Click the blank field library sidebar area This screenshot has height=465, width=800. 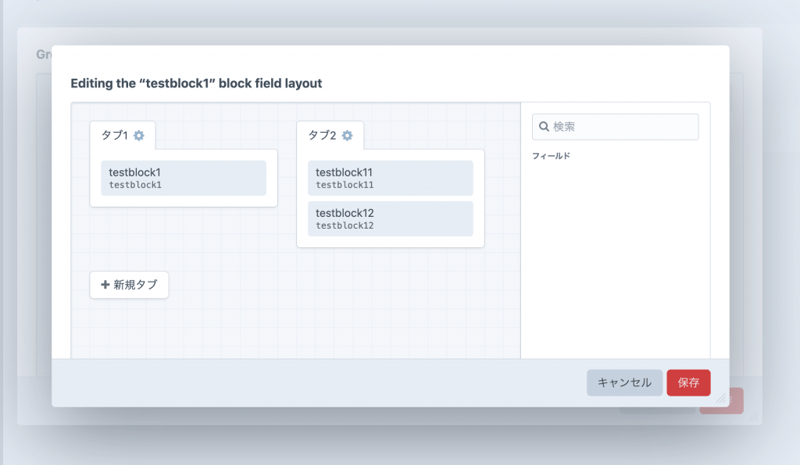615,260
